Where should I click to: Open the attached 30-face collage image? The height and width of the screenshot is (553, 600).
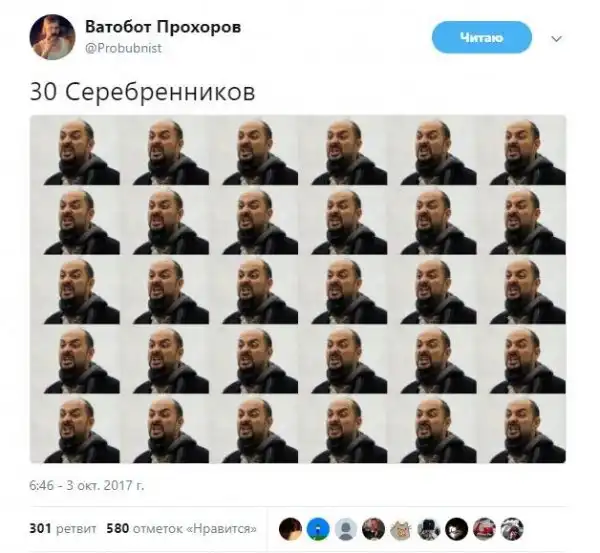(x=298, y=289)
